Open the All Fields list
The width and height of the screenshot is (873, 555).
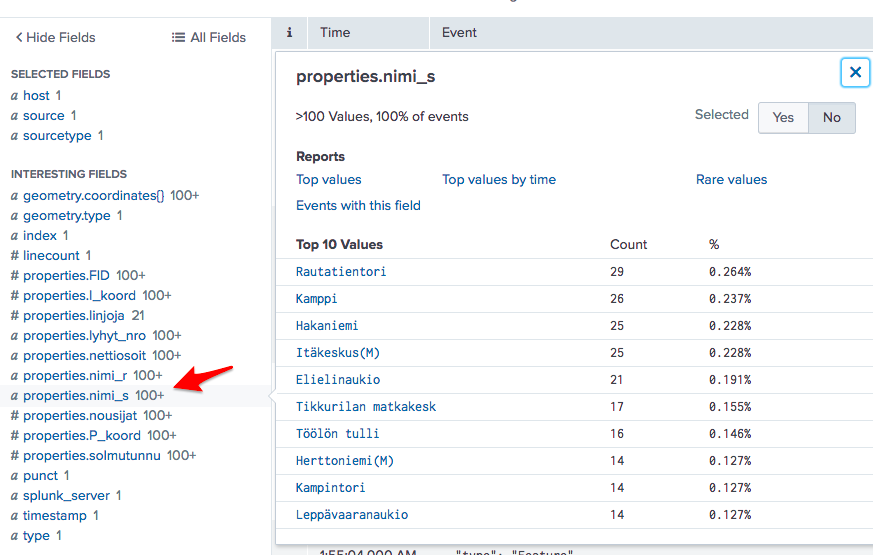[209, 37]
